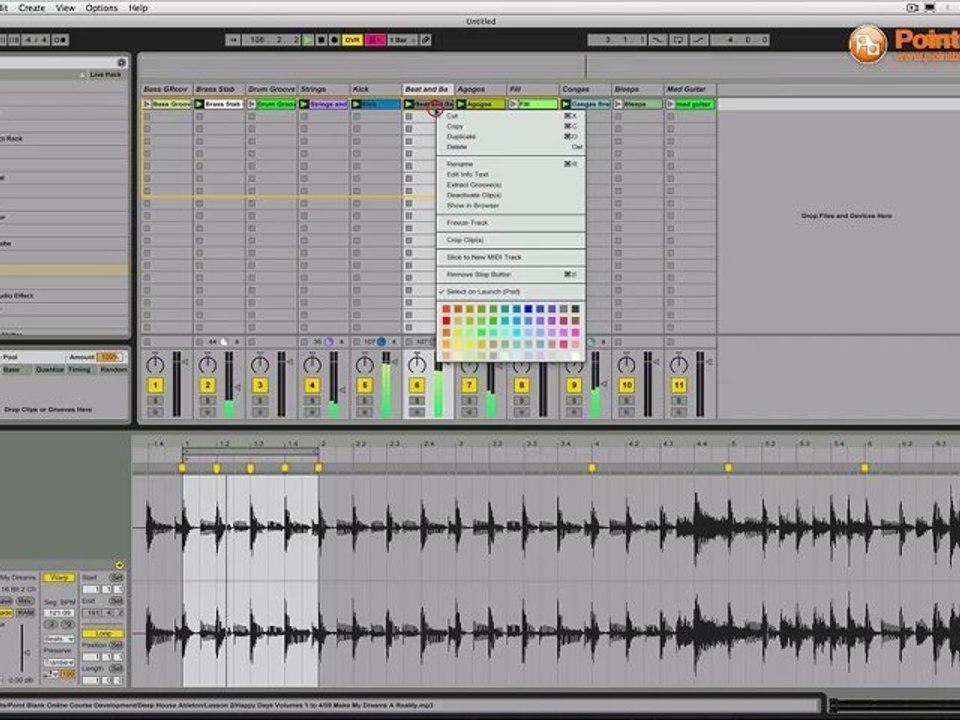Pick the magenta swatch in third palette row

[576, 332]
